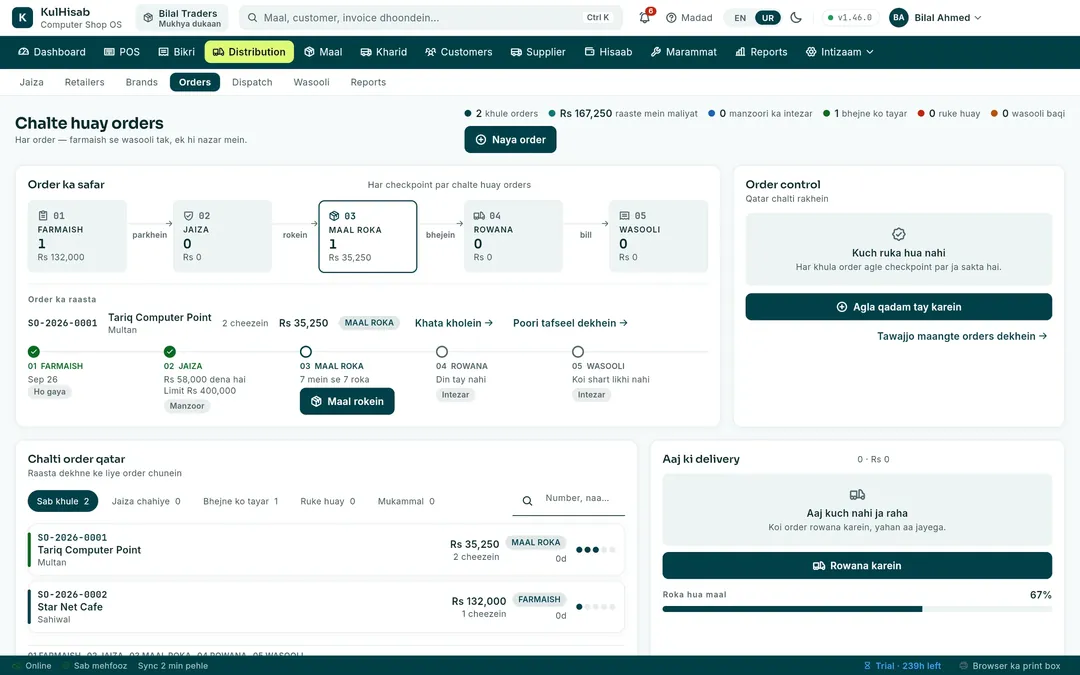
Task: Click the KulHisab logo icon
Action: click(x=23, y=18)
